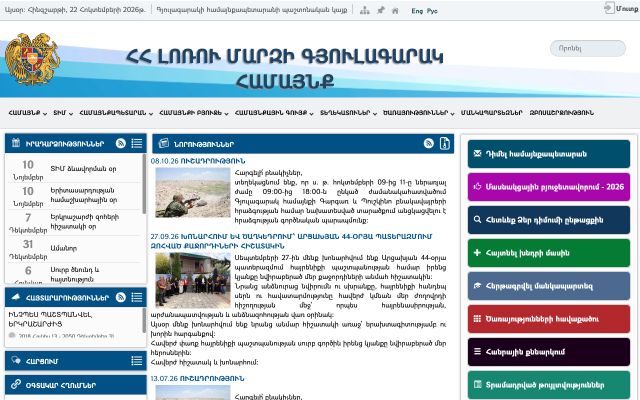Click Մասնակցային բյուջետավորում - 2026 button
The height and width of the screenshot is (400, 640).
[x=549, y=187]
